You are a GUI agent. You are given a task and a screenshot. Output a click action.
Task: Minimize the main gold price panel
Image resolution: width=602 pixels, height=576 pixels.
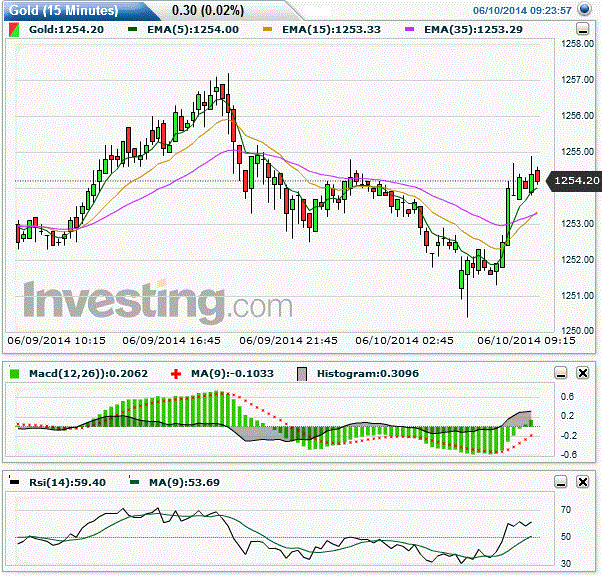(583, 29)
